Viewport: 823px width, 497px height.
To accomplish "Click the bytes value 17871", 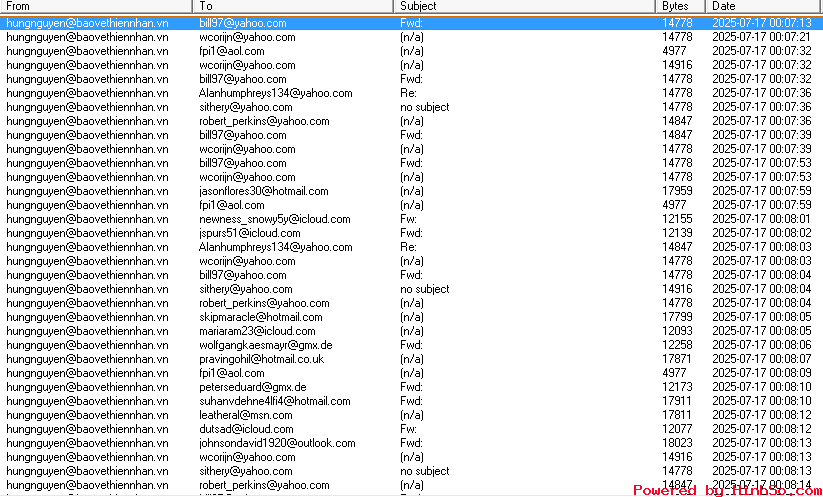I will pos(677,359).
